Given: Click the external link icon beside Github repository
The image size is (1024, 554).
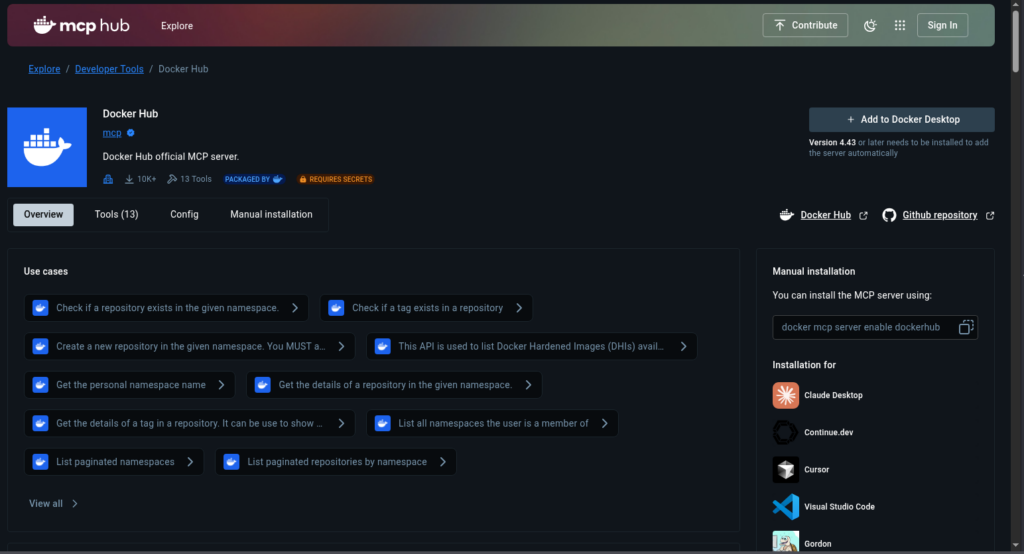Looking at the screenshot, I should click(990, 216).
